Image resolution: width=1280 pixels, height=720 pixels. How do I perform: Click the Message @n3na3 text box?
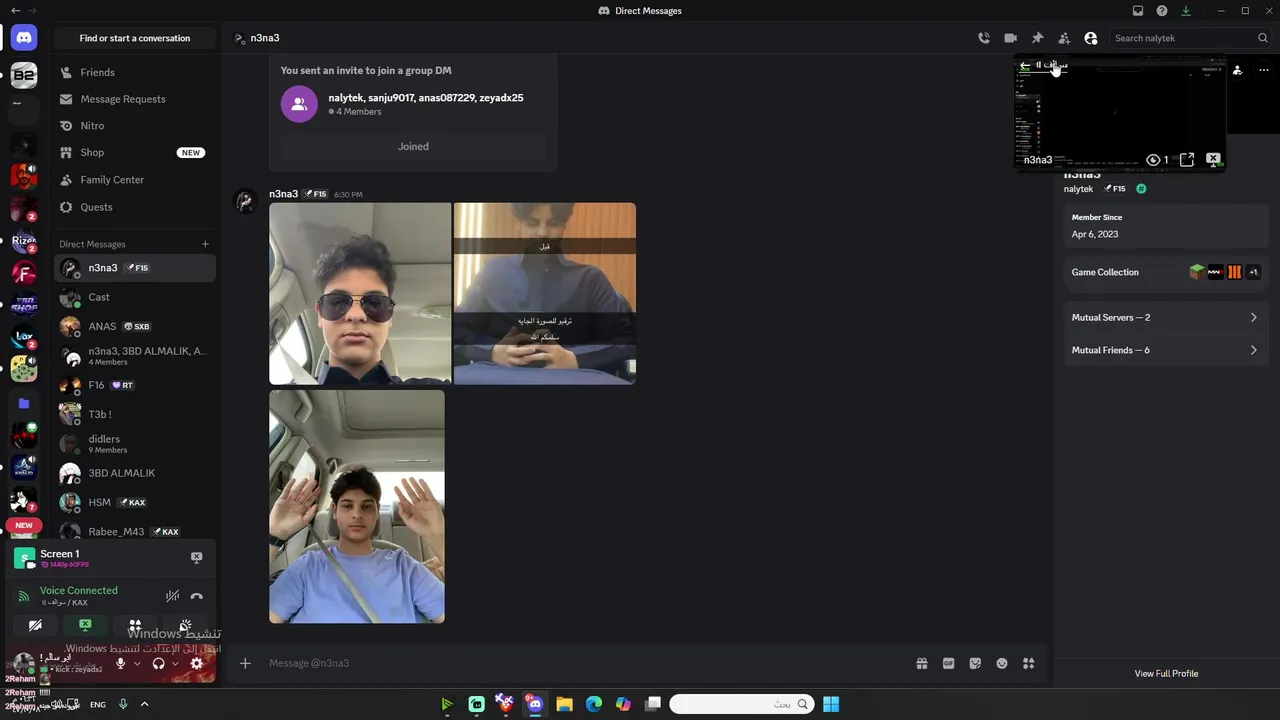(585, 663)
